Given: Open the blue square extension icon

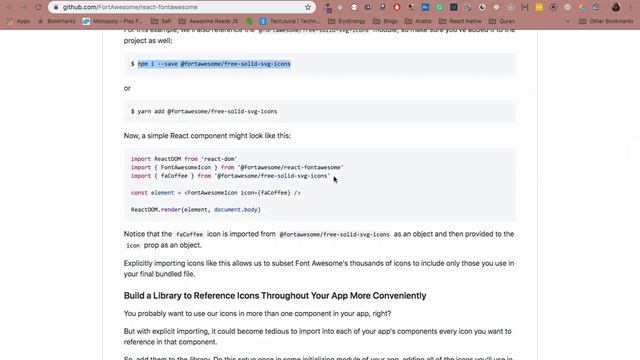Looking at the screenshot, I should click(425, 7).
